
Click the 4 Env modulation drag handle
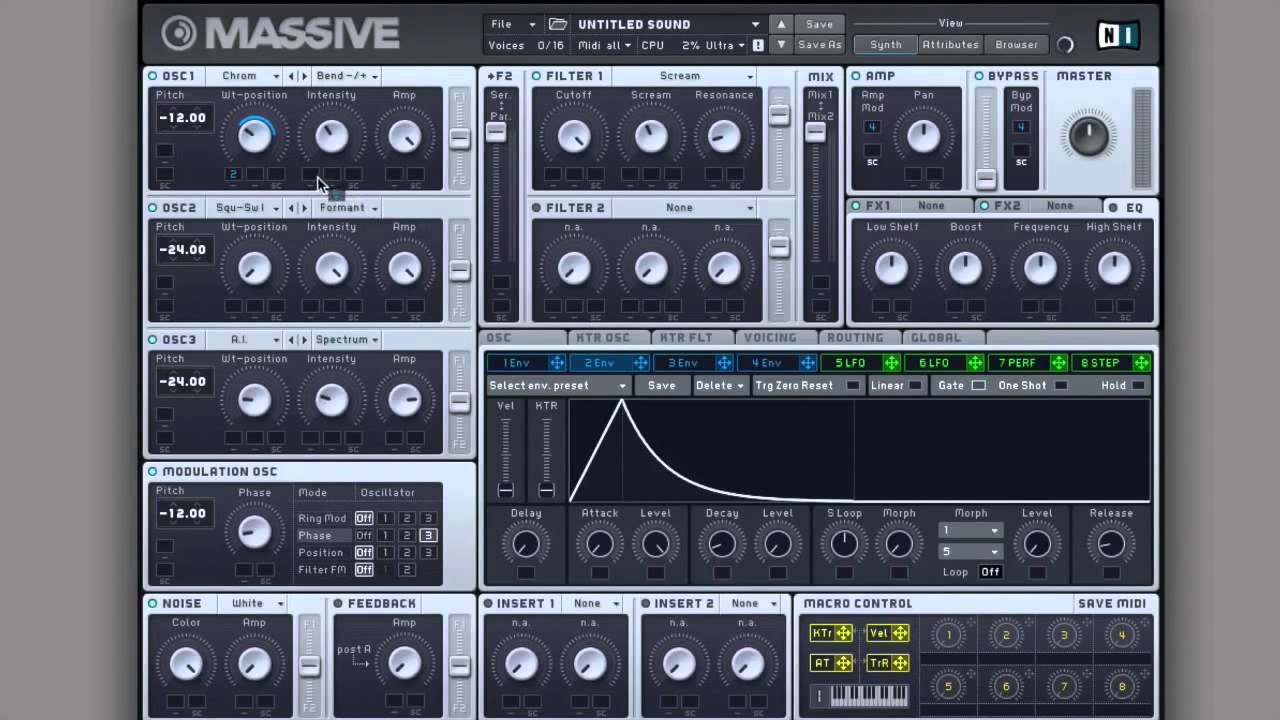pos(807,363)
